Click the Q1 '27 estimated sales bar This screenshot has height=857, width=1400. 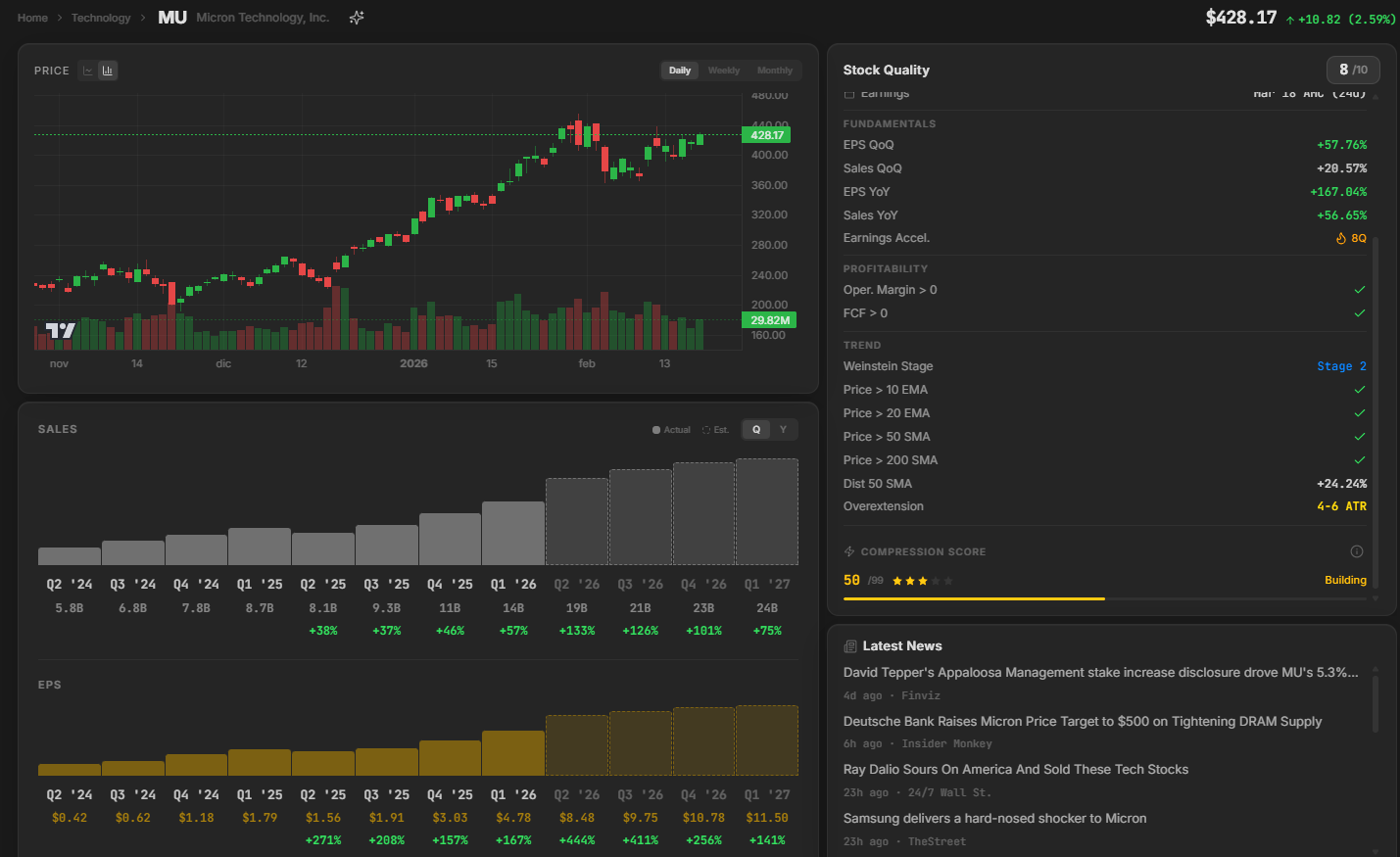pyautogui.click(x=767, y=512)
